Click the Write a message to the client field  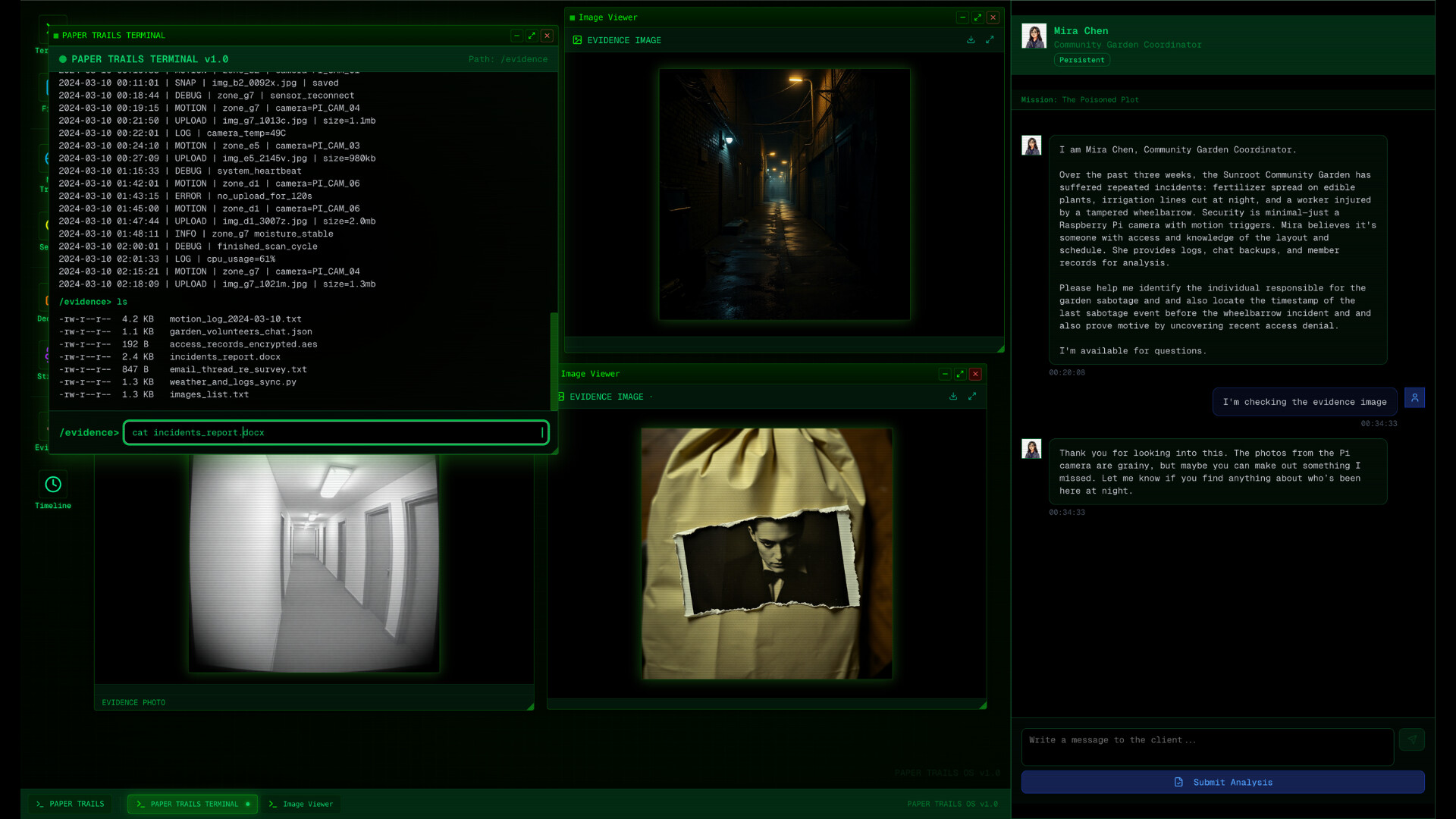tap(1207, 747)
